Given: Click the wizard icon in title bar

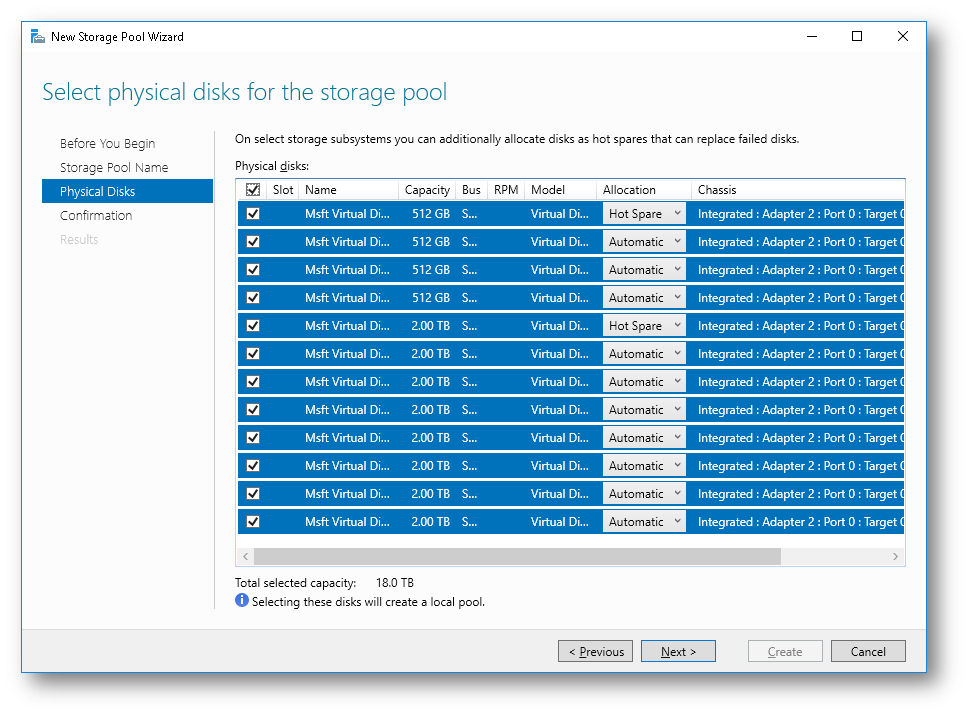Looking at the screenshot, I should [38, 37].
